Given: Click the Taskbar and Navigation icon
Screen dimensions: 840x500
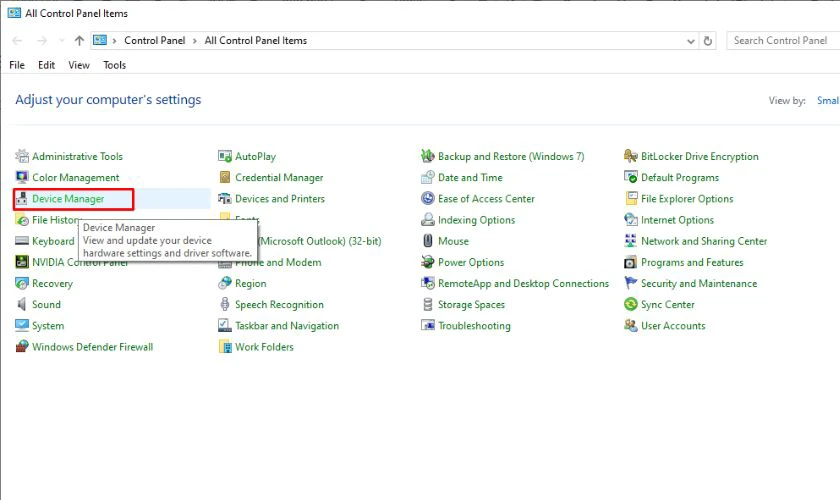Looking at the screenshot, I should click(225, 325).
